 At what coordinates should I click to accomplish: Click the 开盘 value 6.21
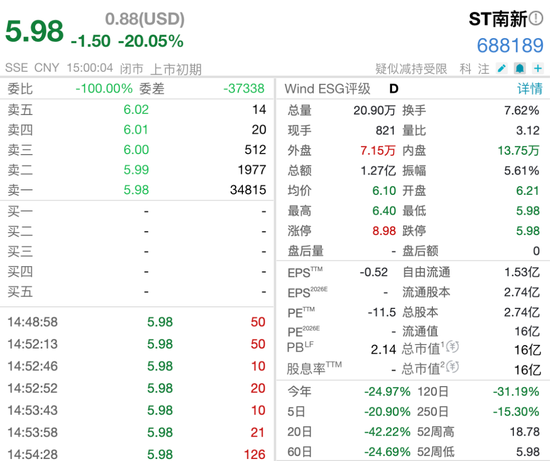(x=528, y=191)
